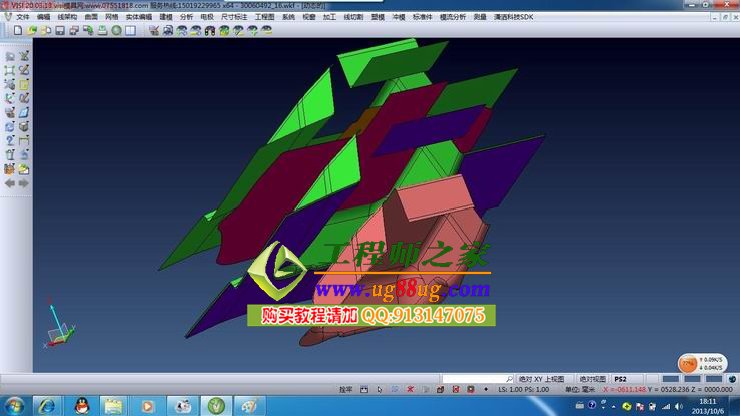The width and height of the screenshot is (740, 416).
Task: Click the split window layout icon
Action: pyautogui.click(x=131, y=31)
